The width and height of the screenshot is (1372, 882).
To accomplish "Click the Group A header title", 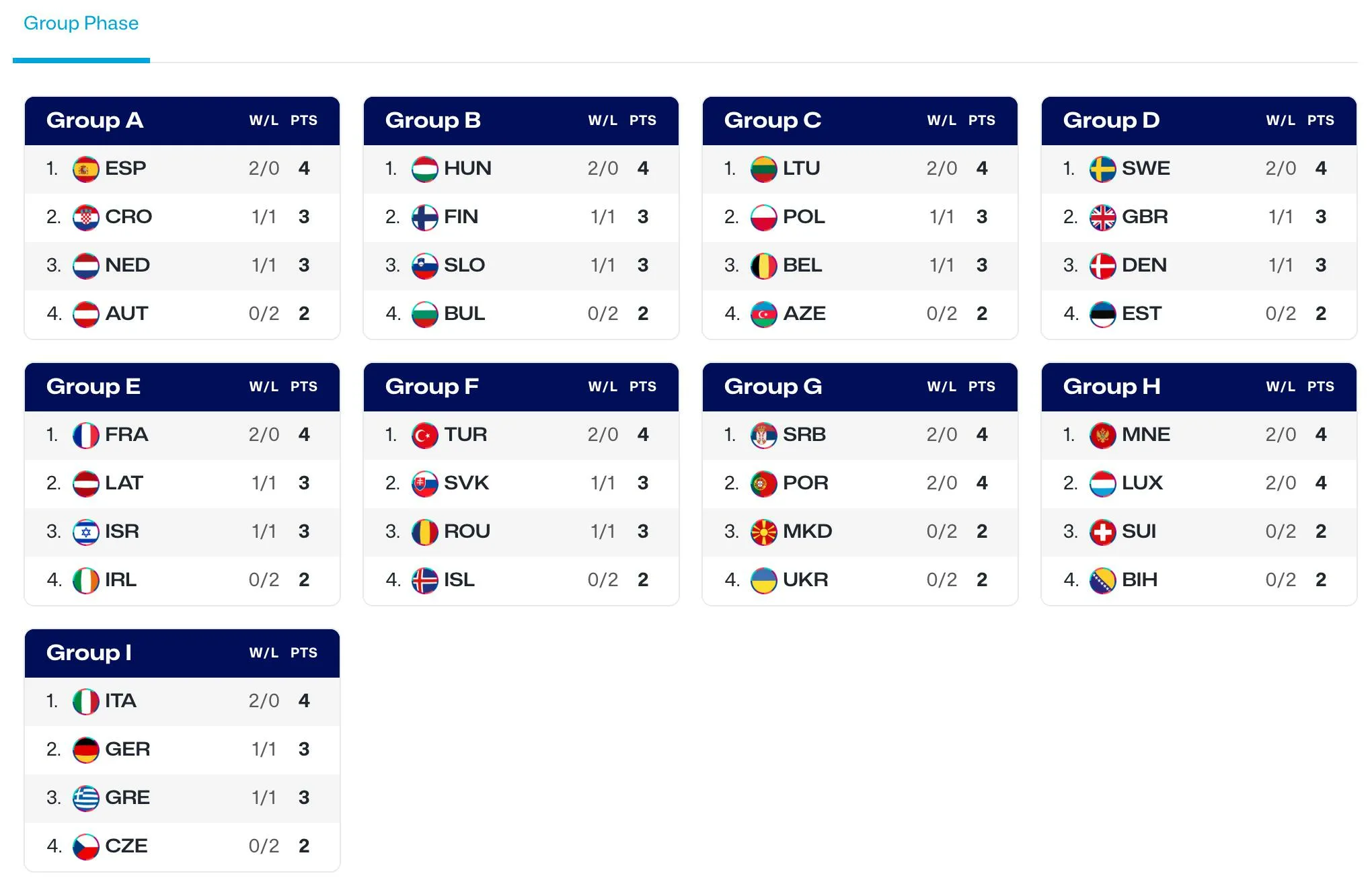I will click(x=95, y=120).
